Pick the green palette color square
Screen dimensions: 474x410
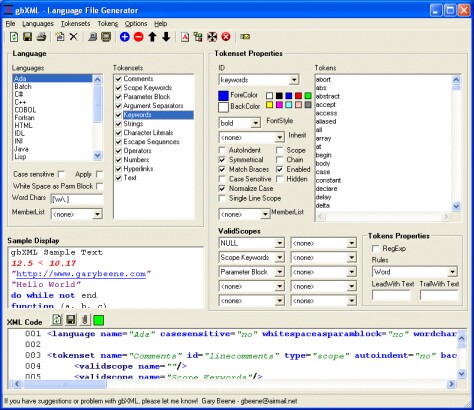pos(308,96)
